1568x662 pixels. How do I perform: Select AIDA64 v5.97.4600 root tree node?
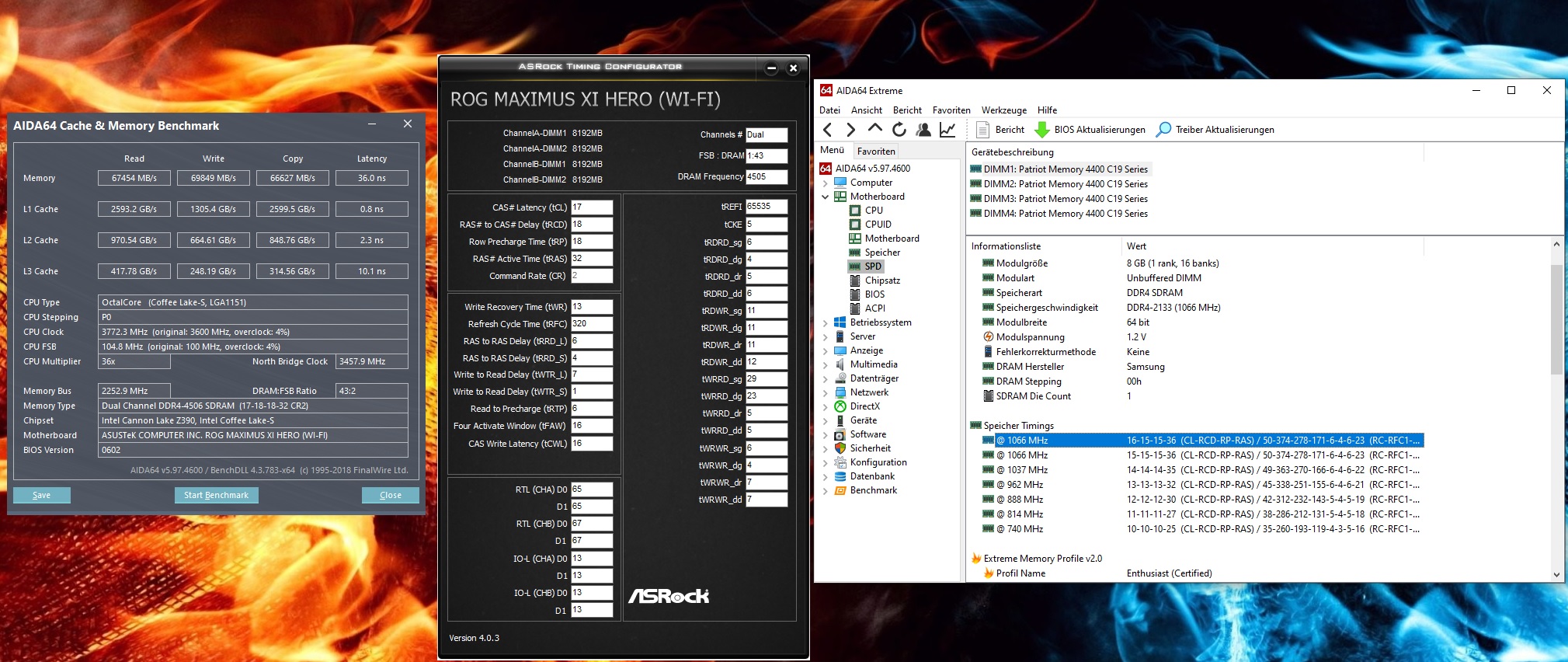pos(872,169)
